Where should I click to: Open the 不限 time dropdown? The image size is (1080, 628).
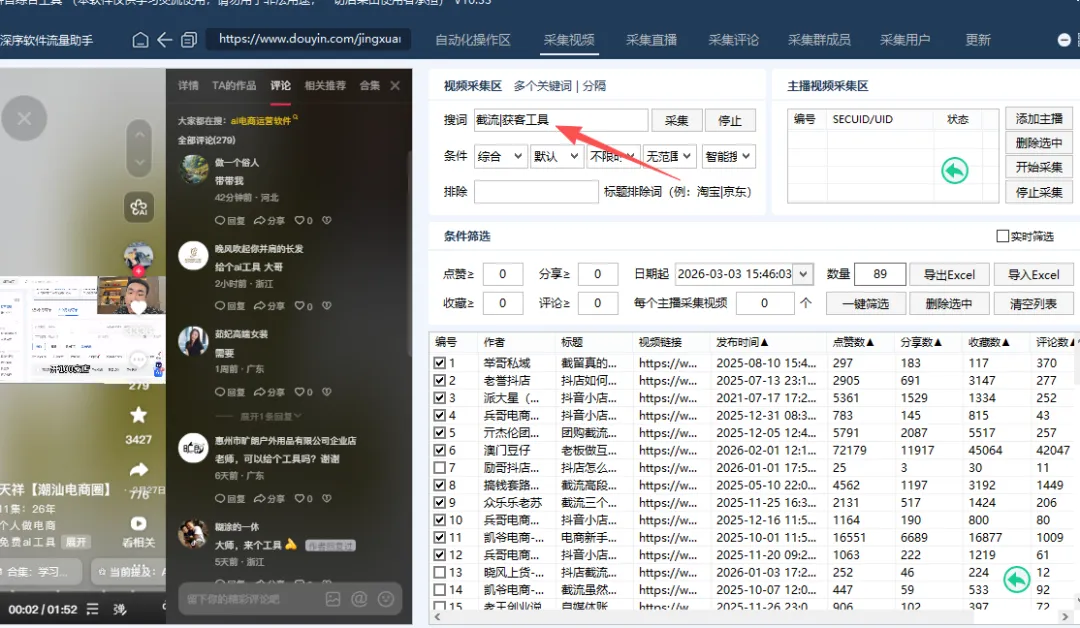(x=612, y=156)
